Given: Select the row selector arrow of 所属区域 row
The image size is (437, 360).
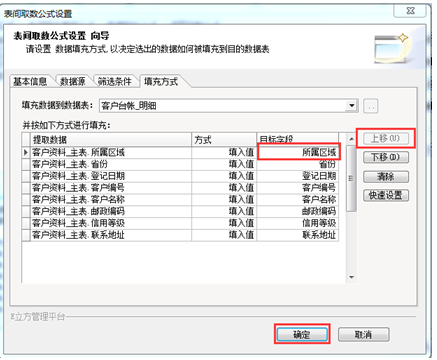Looking at the screenshot, I should click(x=26, y=153).
